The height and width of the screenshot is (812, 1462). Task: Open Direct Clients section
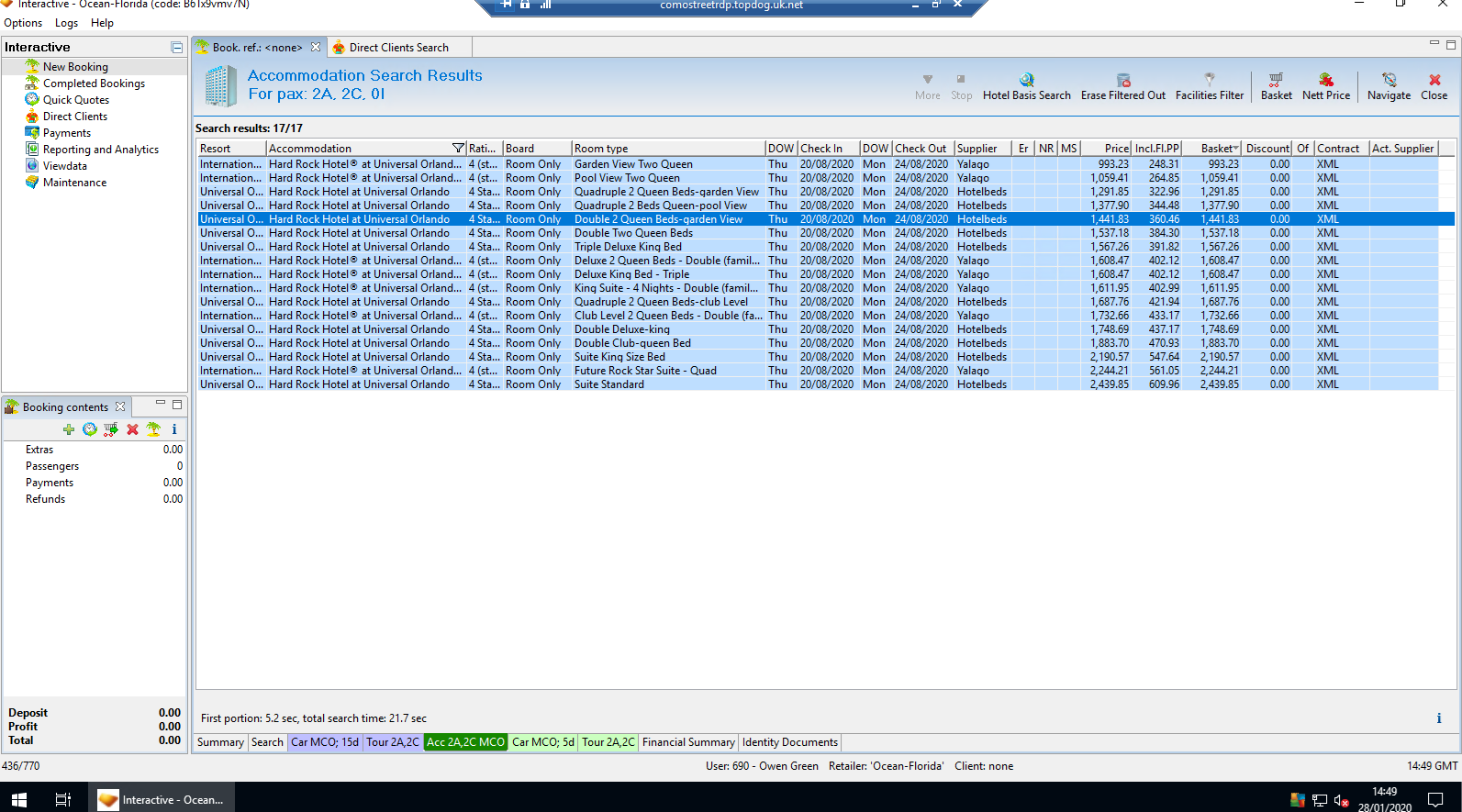click(x=75, y=117)
